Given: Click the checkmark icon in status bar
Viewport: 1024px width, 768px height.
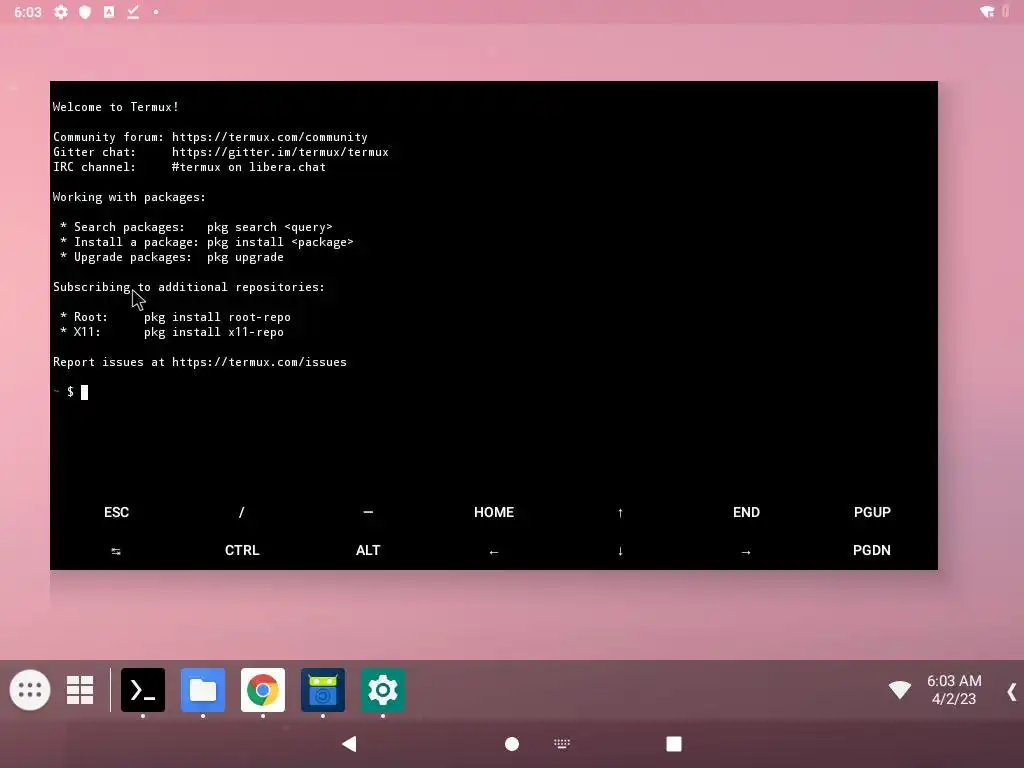Looking at the screenshot, I should click(x=133, y=12).
